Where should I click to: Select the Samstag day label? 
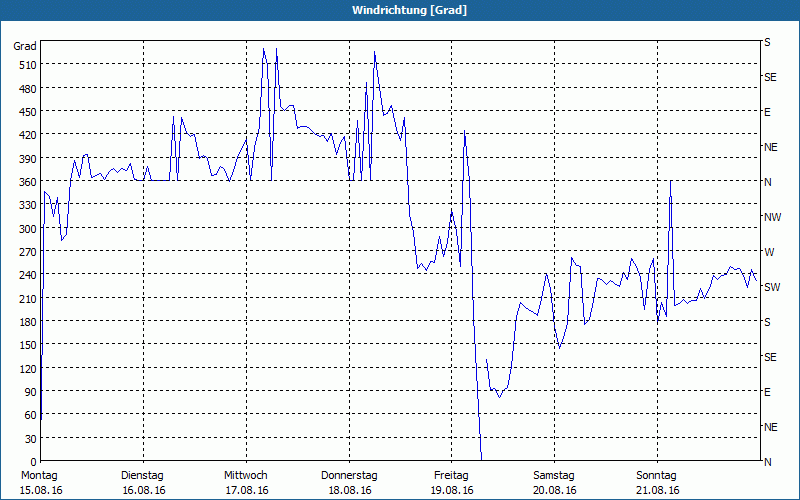(x=554, y=476)
